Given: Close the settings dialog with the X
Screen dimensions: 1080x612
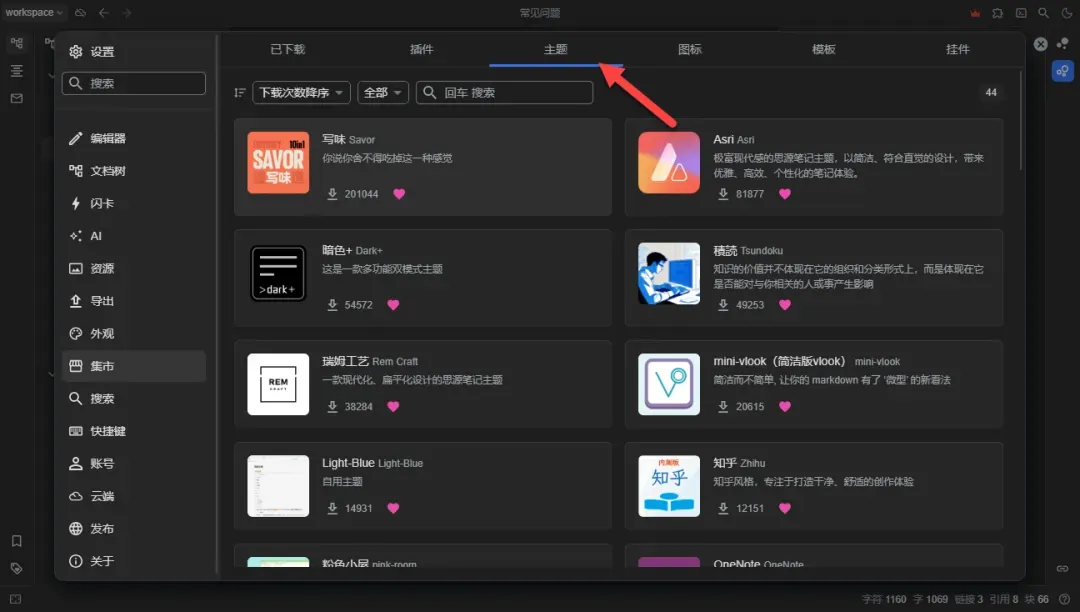Looking at the screenshot, I should (1041, 44).
